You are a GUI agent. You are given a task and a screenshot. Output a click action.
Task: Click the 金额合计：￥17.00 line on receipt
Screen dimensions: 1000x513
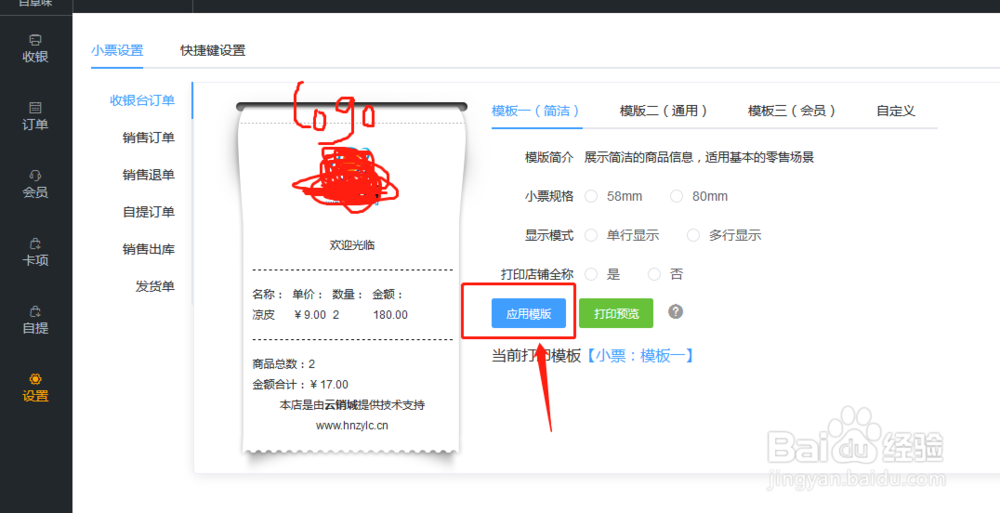point(300,385)
